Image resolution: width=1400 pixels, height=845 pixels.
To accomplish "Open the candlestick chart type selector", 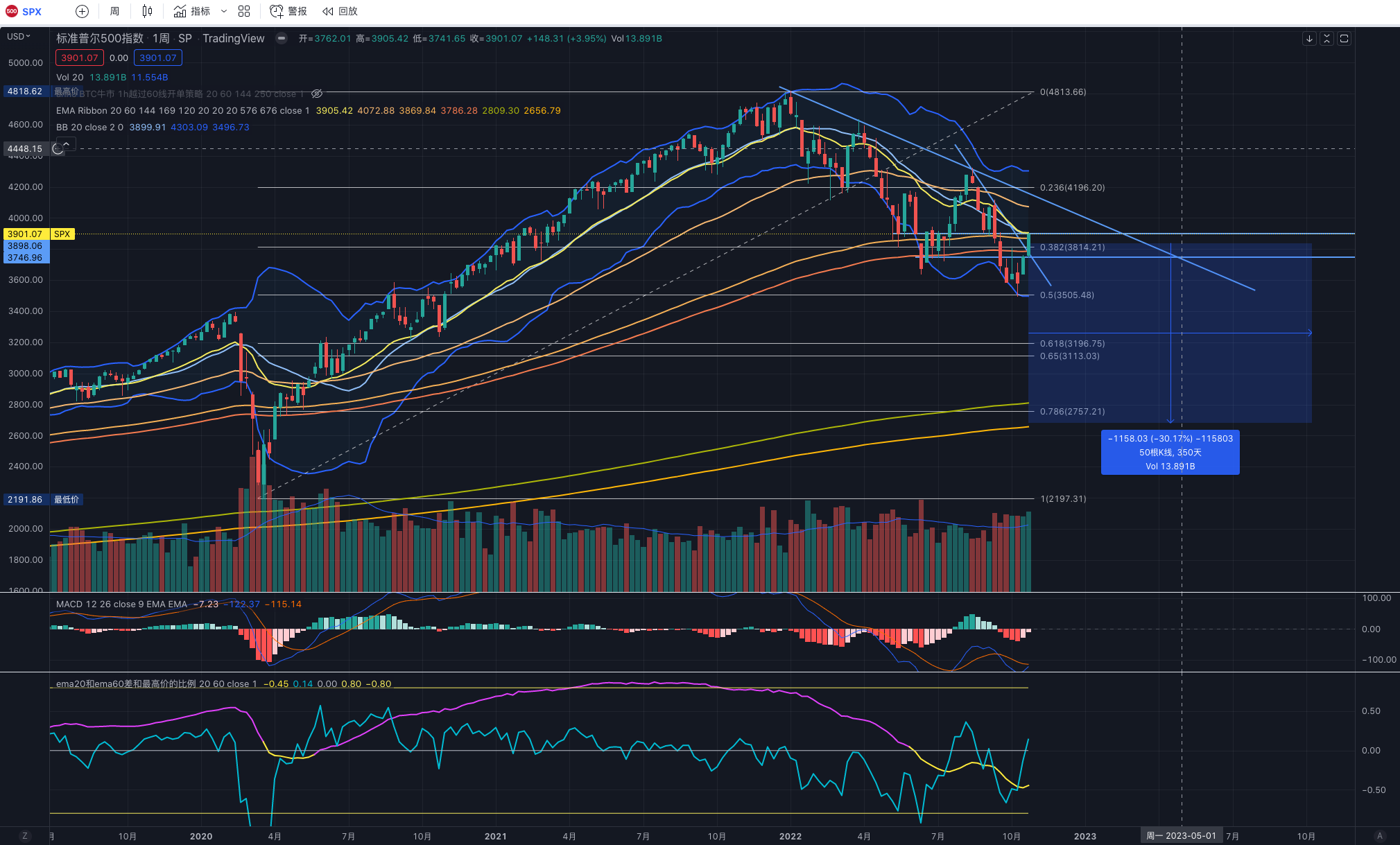I will click(147, 11).
